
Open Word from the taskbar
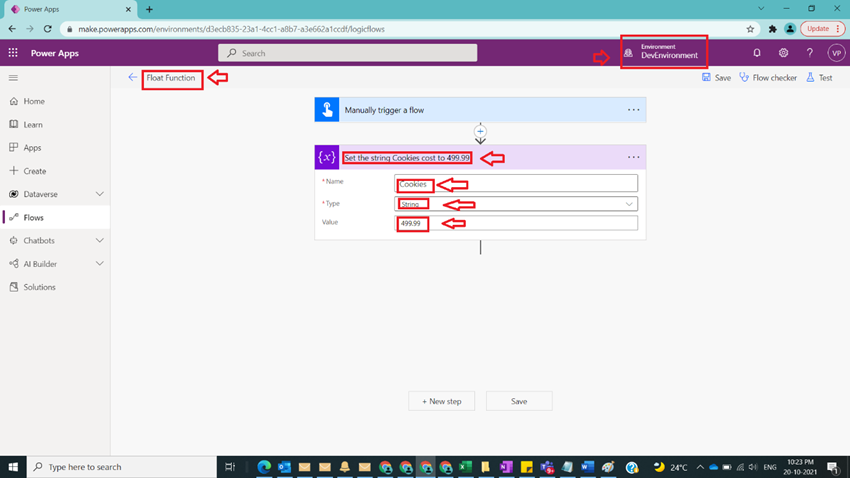[587, 467]
